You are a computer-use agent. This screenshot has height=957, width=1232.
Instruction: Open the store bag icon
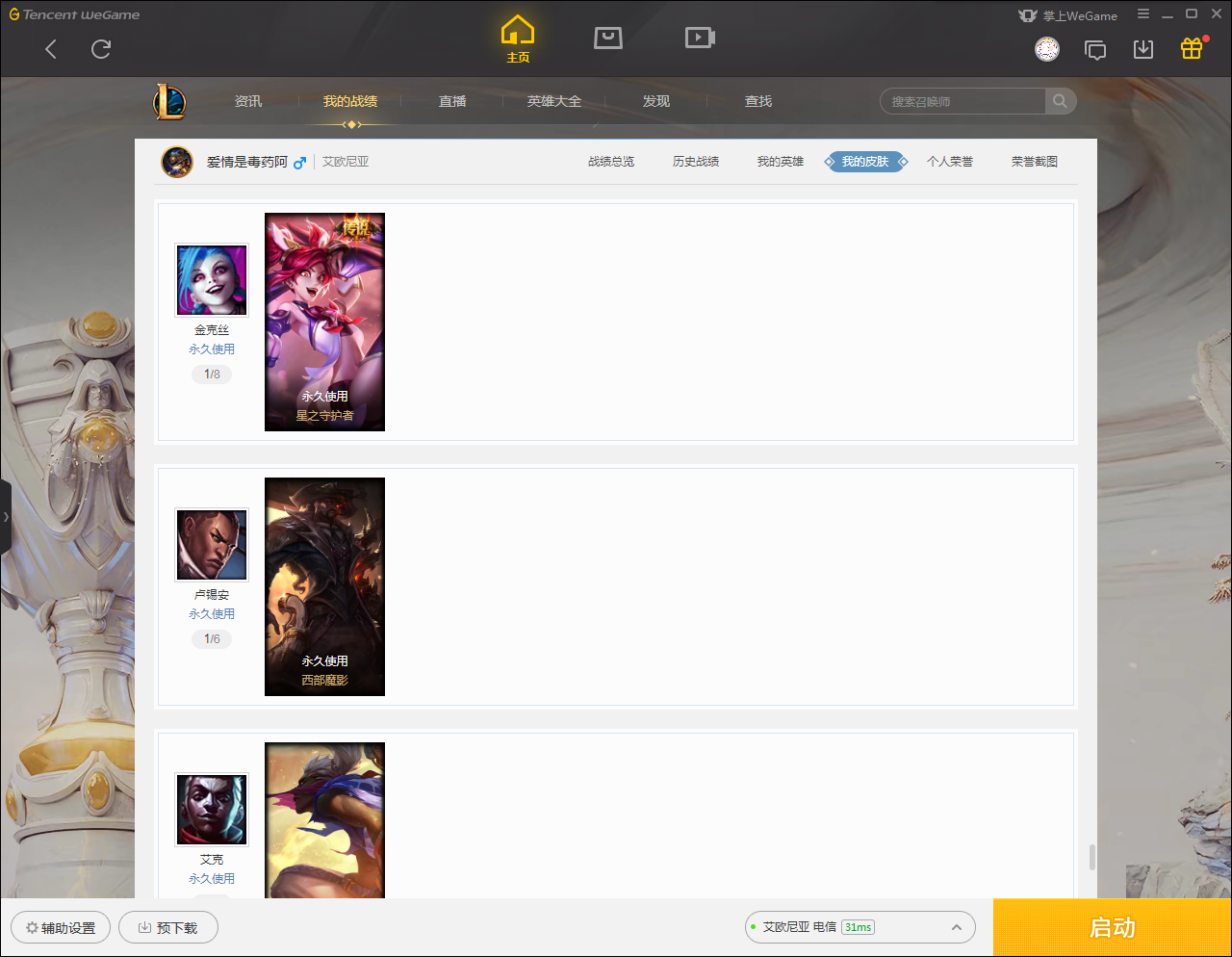click(608, 38)
